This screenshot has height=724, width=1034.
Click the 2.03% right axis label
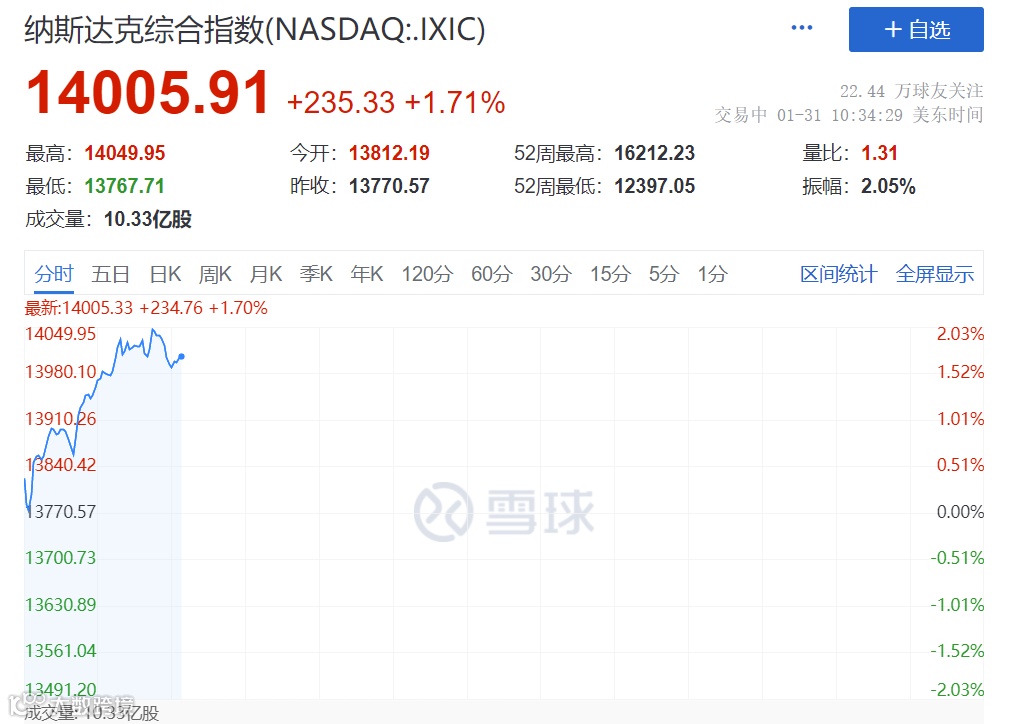960,334
